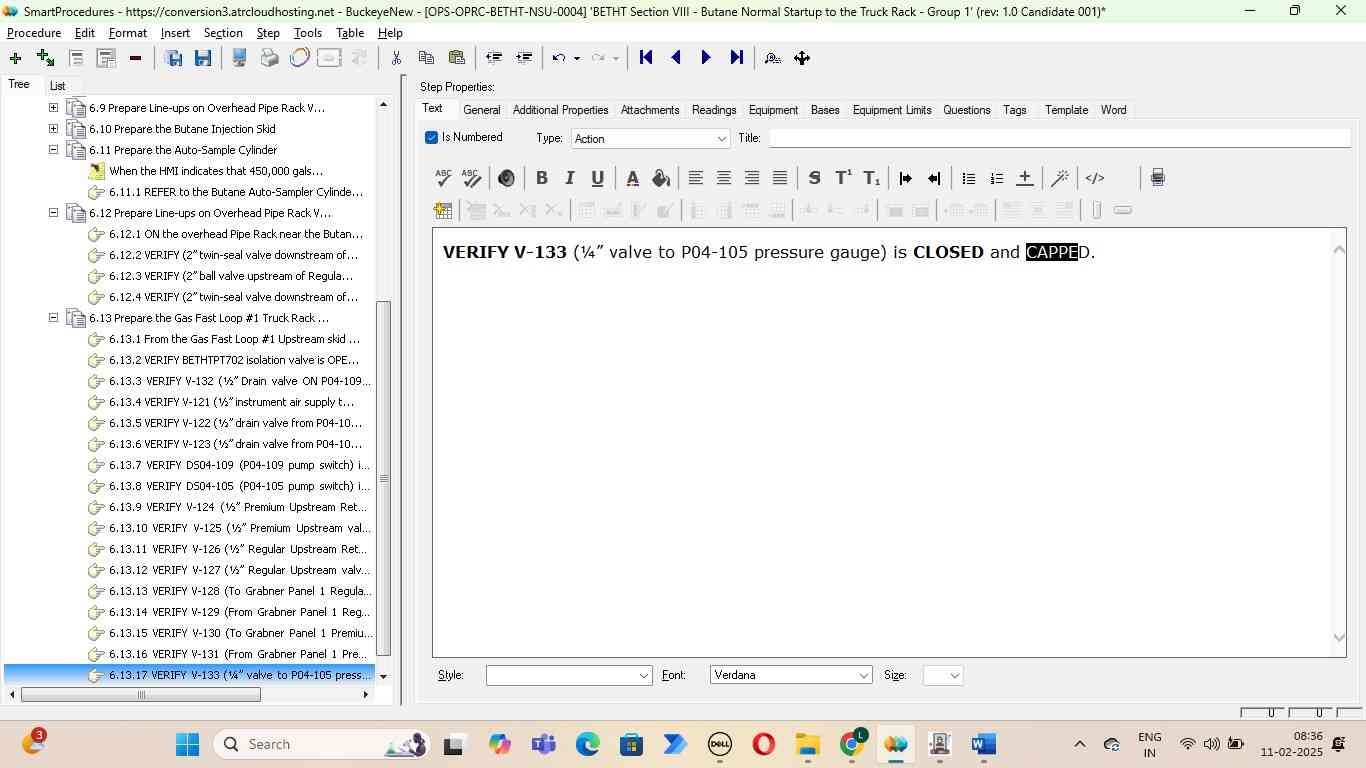Viewport: 1366px width, 768px height.
Task: Toggle italic formatting
Action: coord(569,178)
